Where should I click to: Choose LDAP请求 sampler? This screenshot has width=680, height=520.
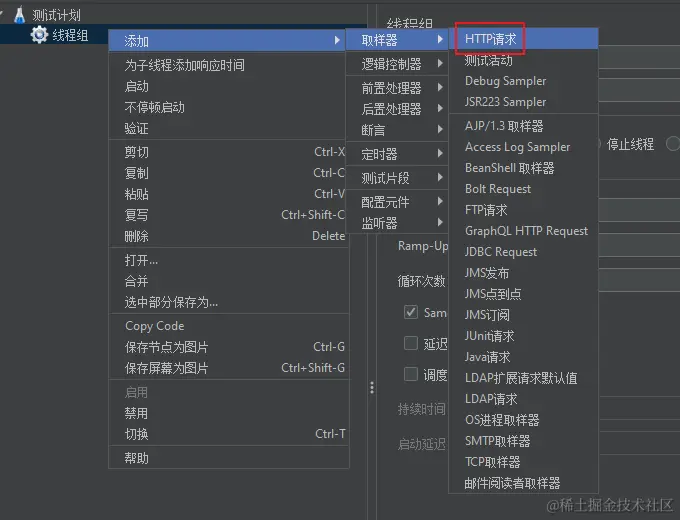point(523,399)
